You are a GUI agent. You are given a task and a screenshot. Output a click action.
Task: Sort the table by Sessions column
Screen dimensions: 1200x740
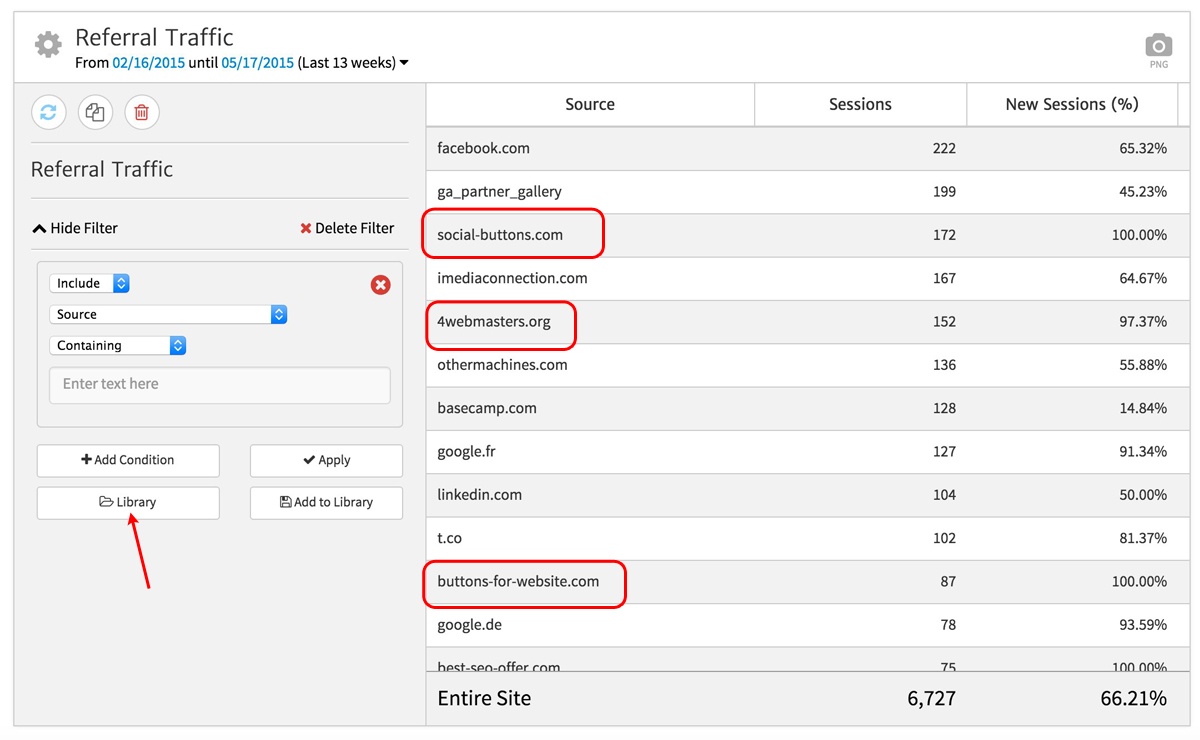click(860, 103)
